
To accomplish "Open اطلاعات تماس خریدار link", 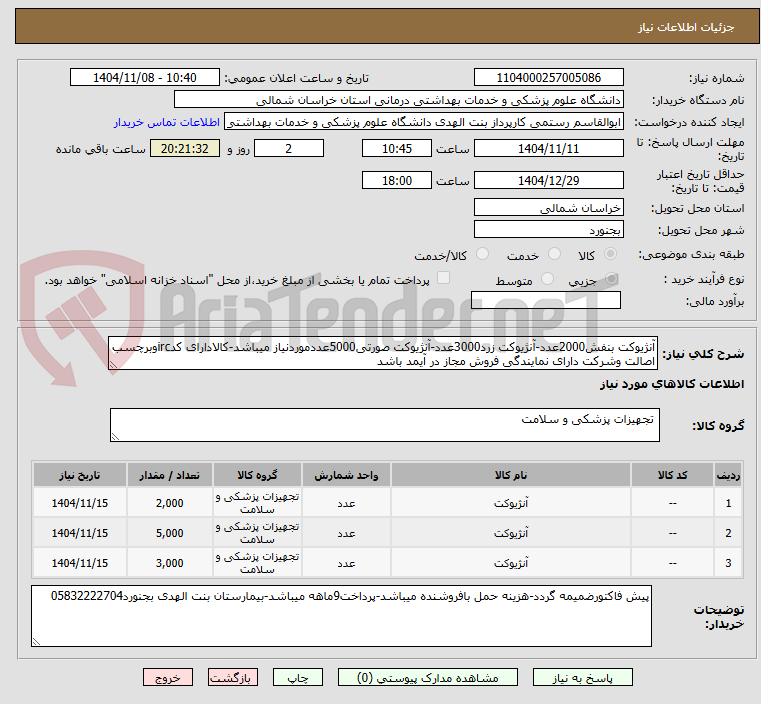I will pyautogui.click(x=167, y=122).
